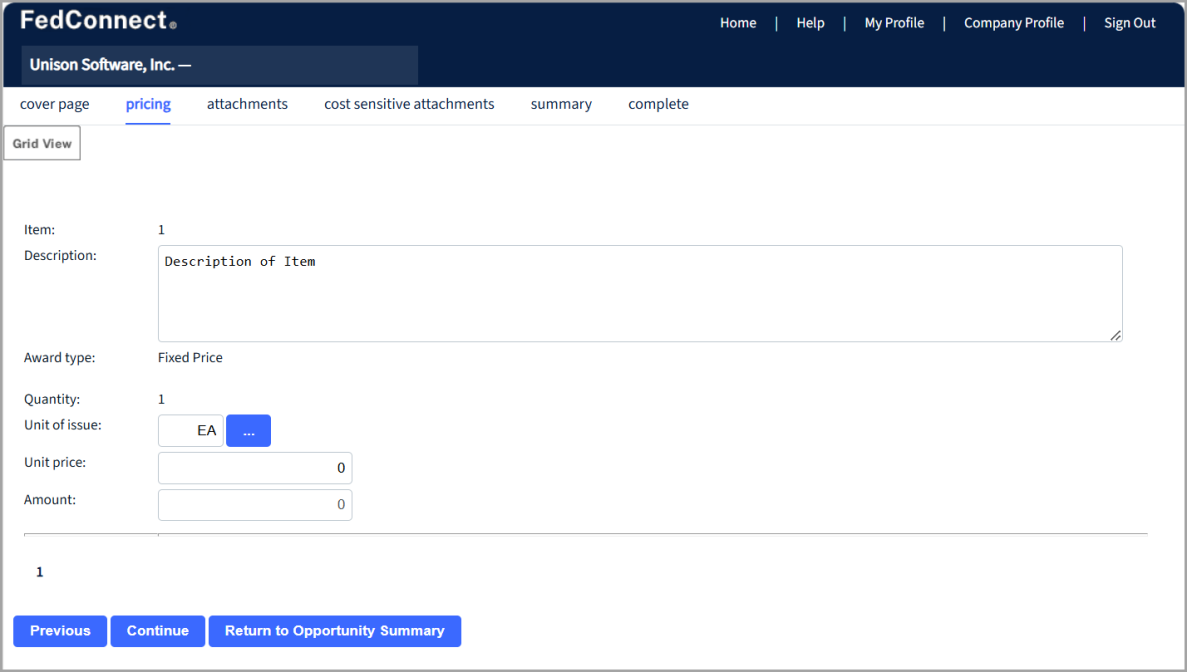This screenshot has height=672, width=1187.
Task: Go to My Profile
Action: [894, 23]
